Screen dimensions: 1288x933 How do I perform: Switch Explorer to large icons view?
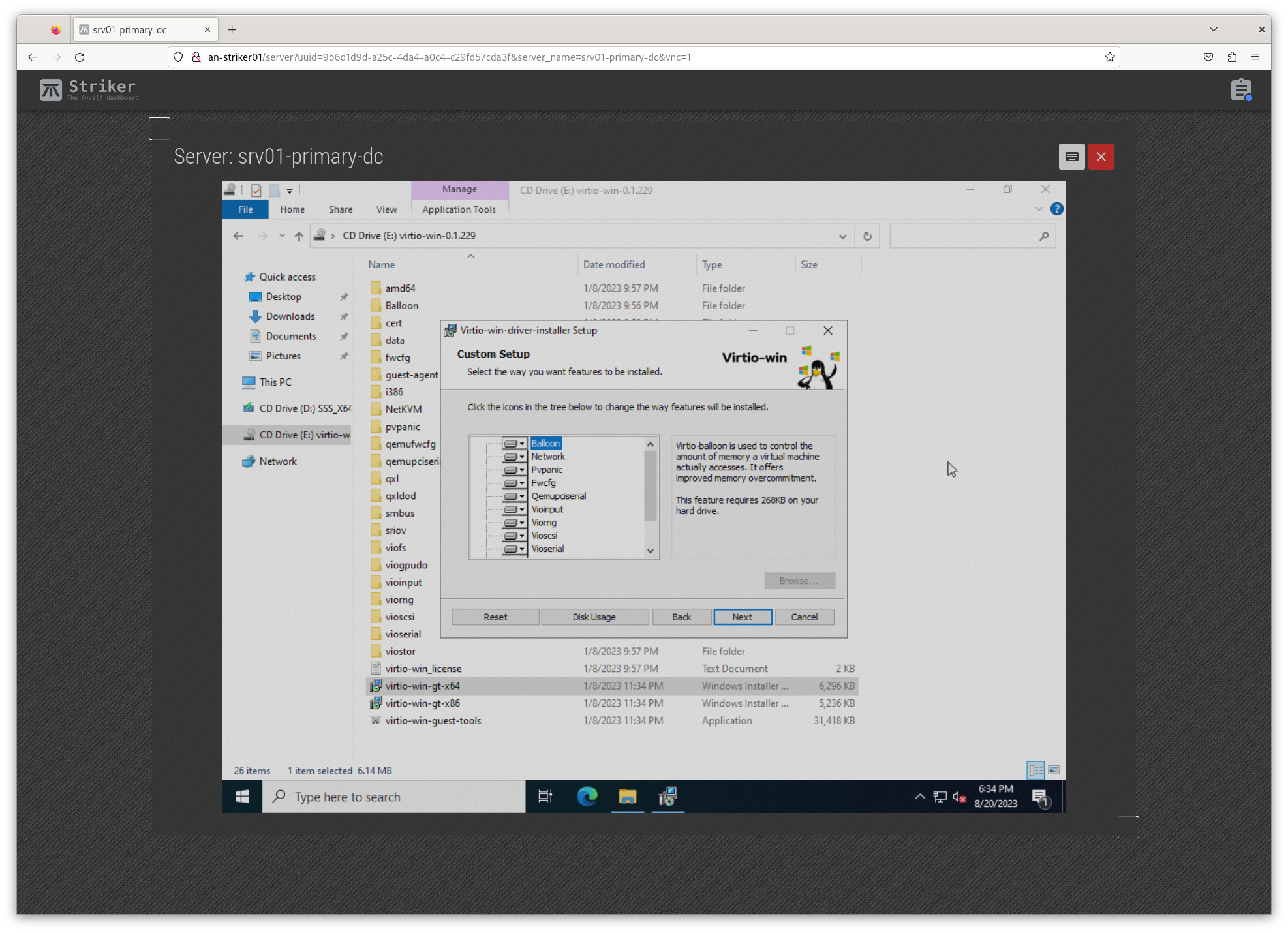1054,771
